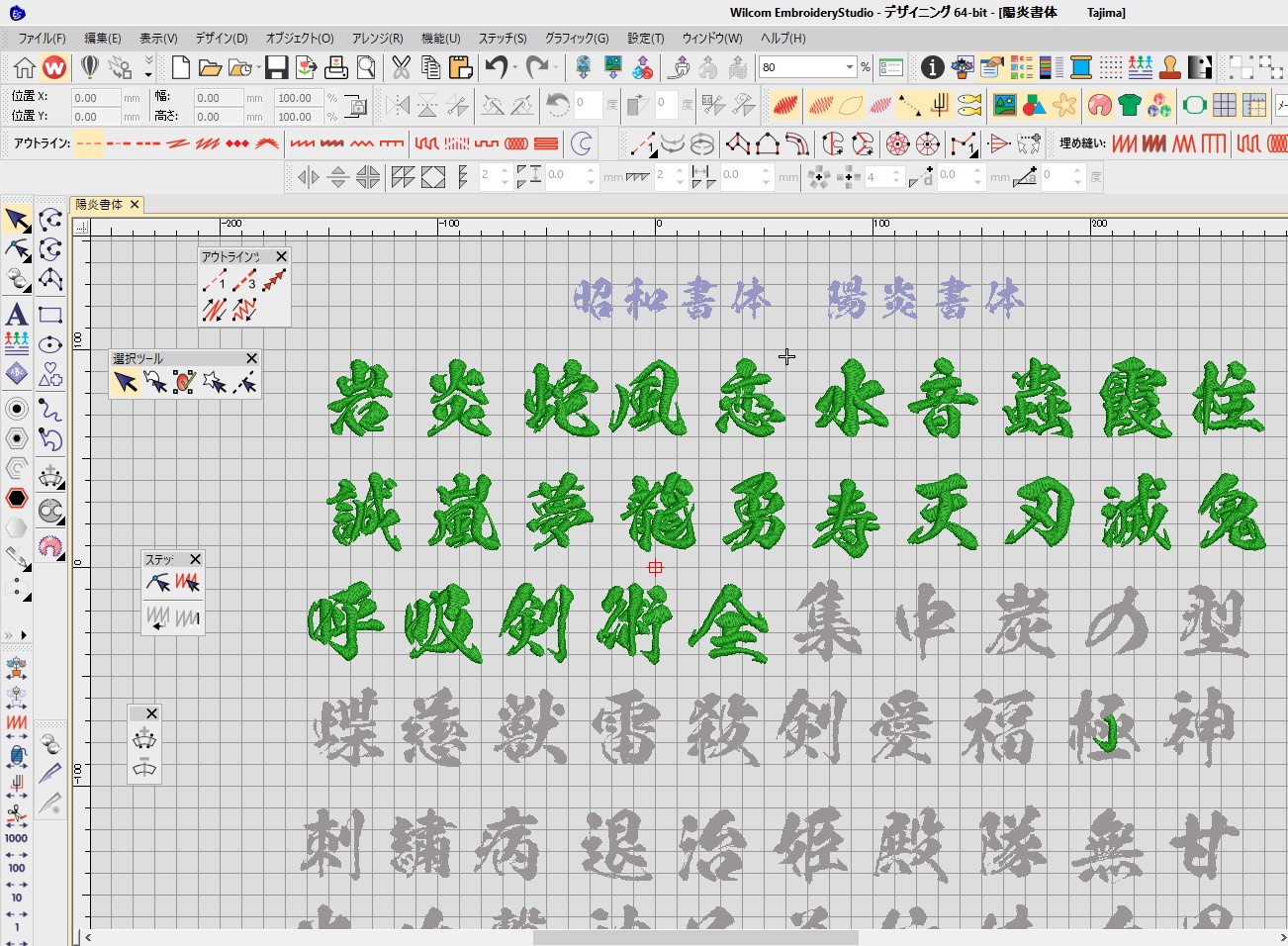Close the 選択ツール floating panel
Viewport: 1288px width, 946px height.
251,358
